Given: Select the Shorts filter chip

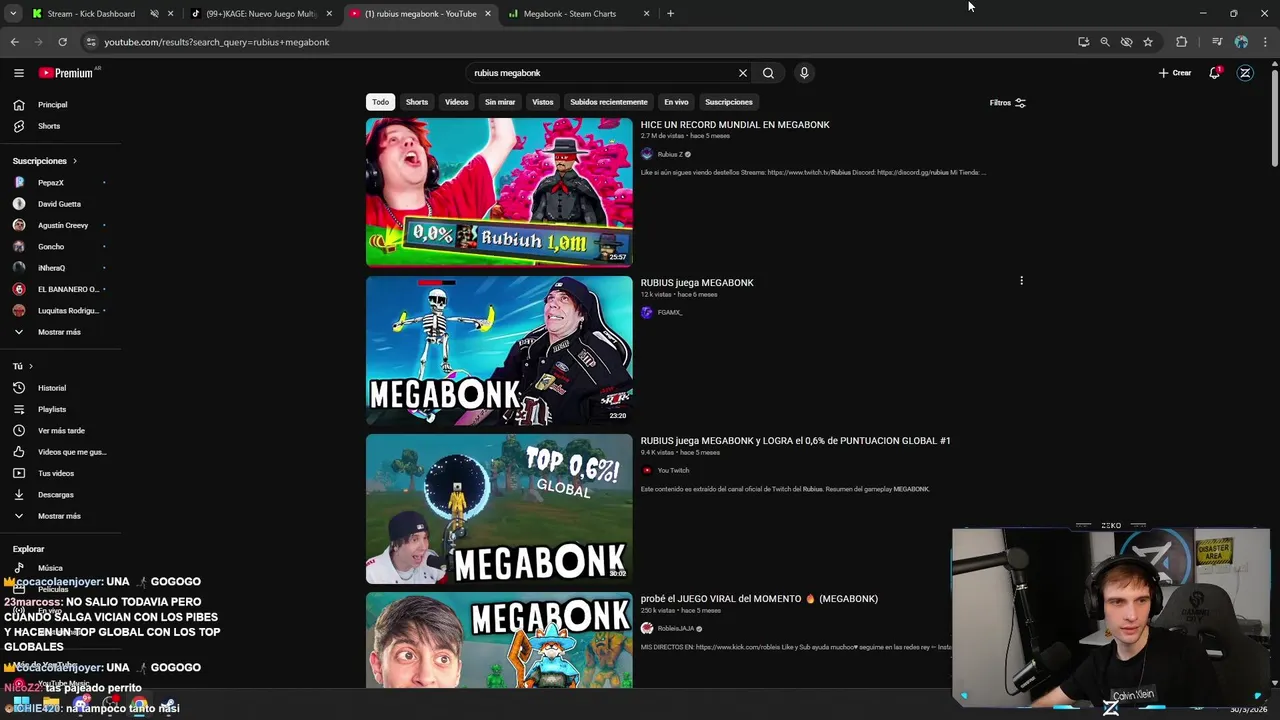Looking at the screenshot, I should 417,102.
